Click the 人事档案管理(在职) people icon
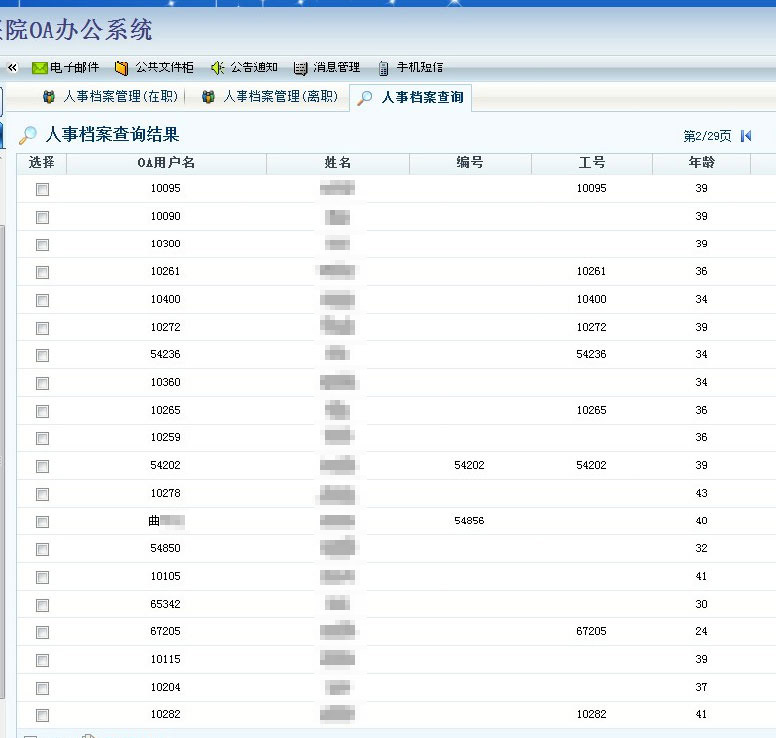This screenshot has height=738, width=776. pos(48,97)
